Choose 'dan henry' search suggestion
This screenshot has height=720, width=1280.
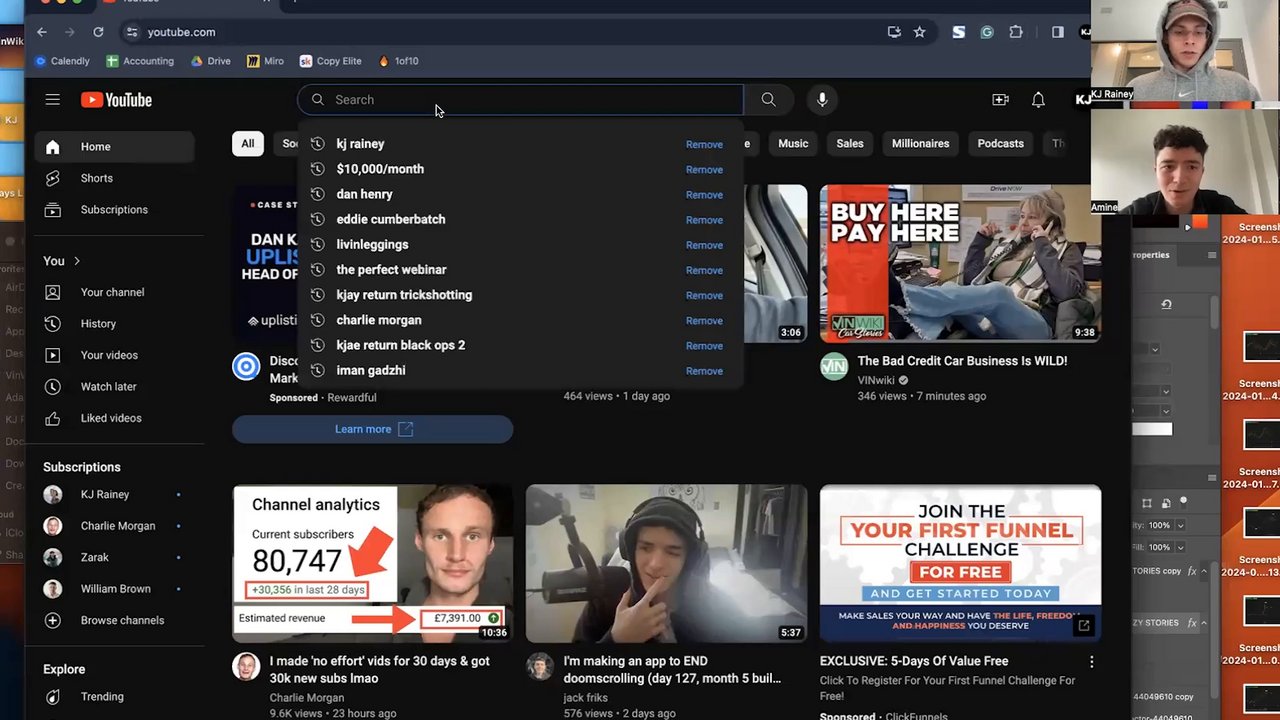point(364,194)
